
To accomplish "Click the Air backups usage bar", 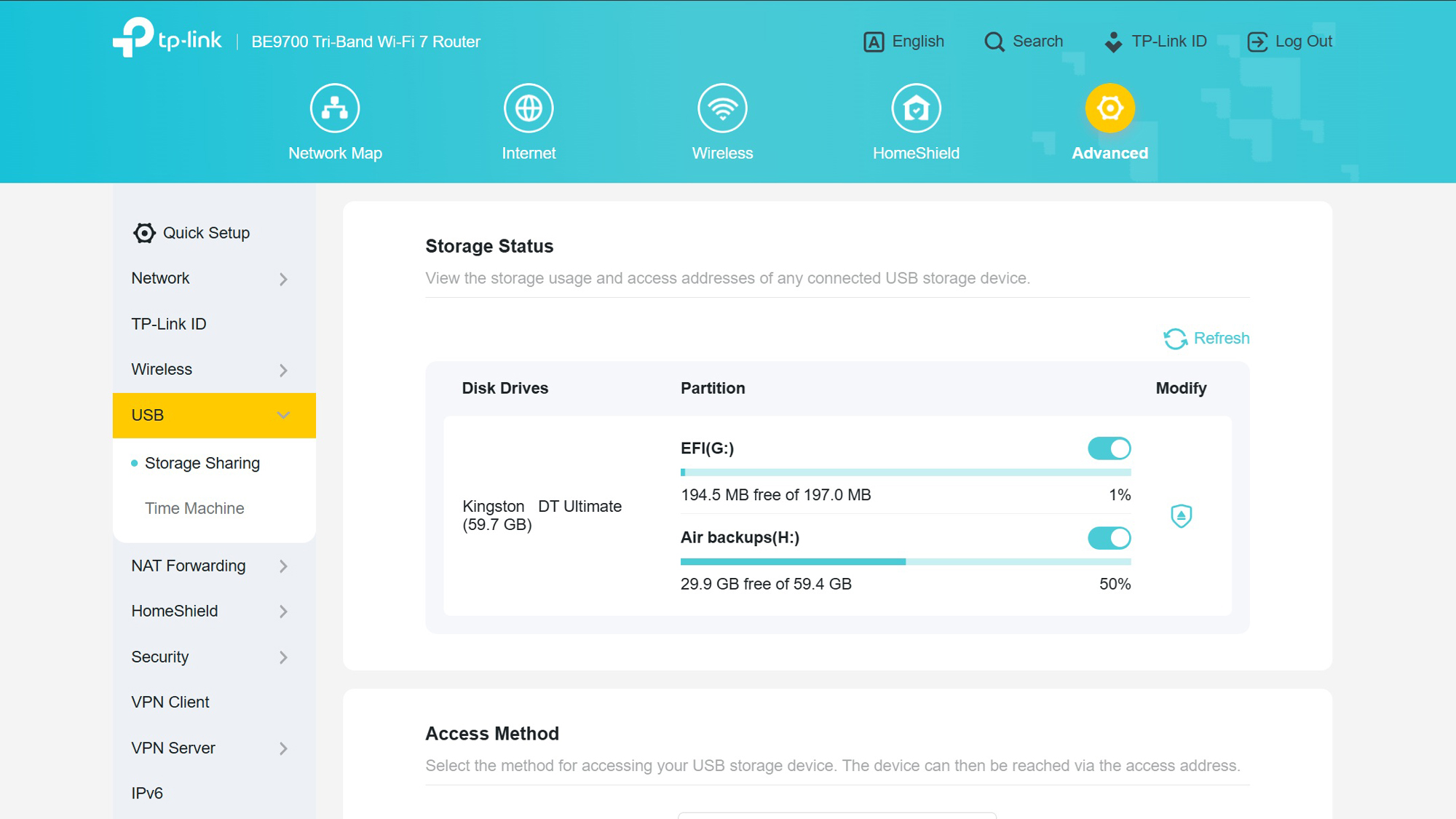I will click(x=905, y=561).
